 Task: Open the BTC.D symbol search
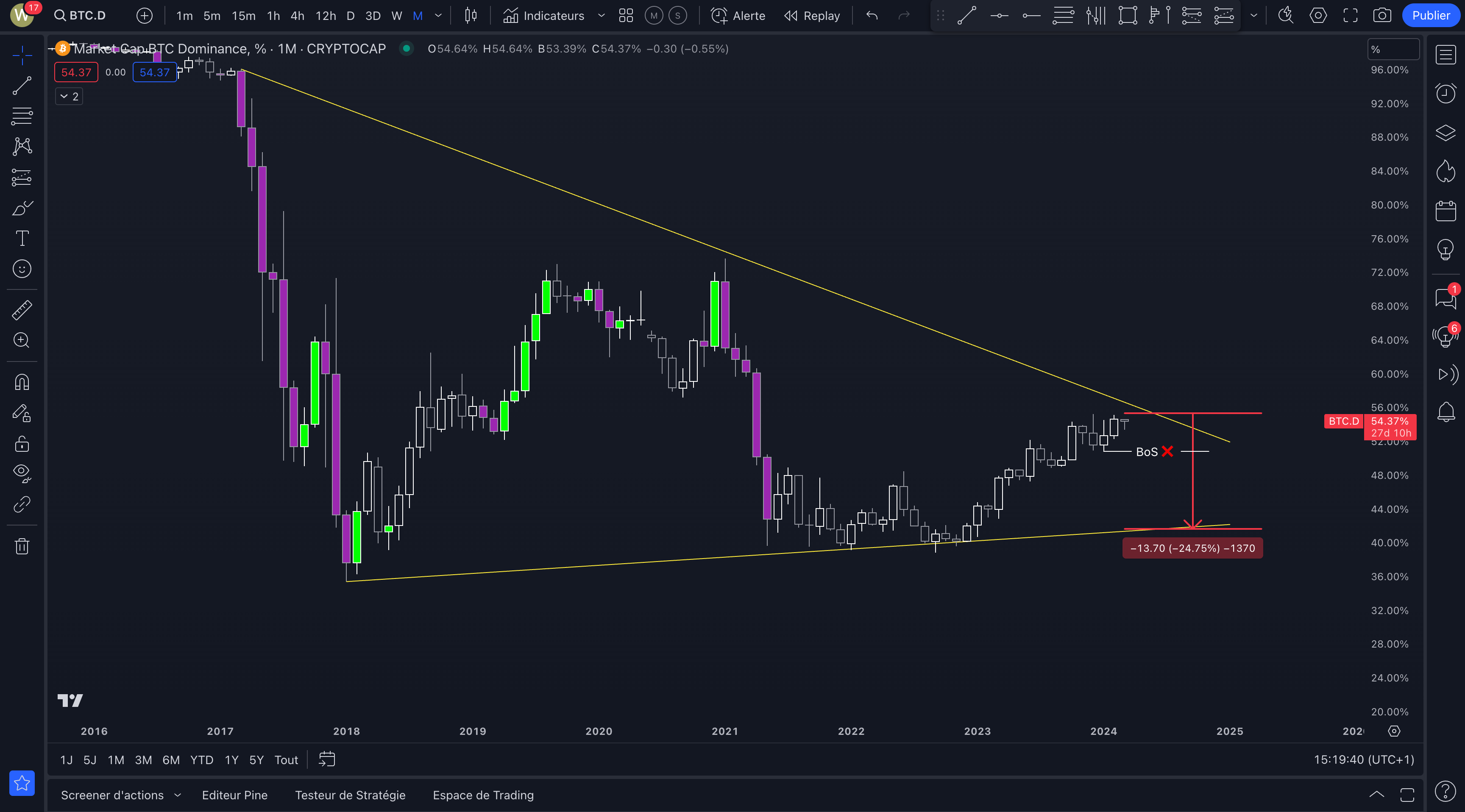coord(80,15)
